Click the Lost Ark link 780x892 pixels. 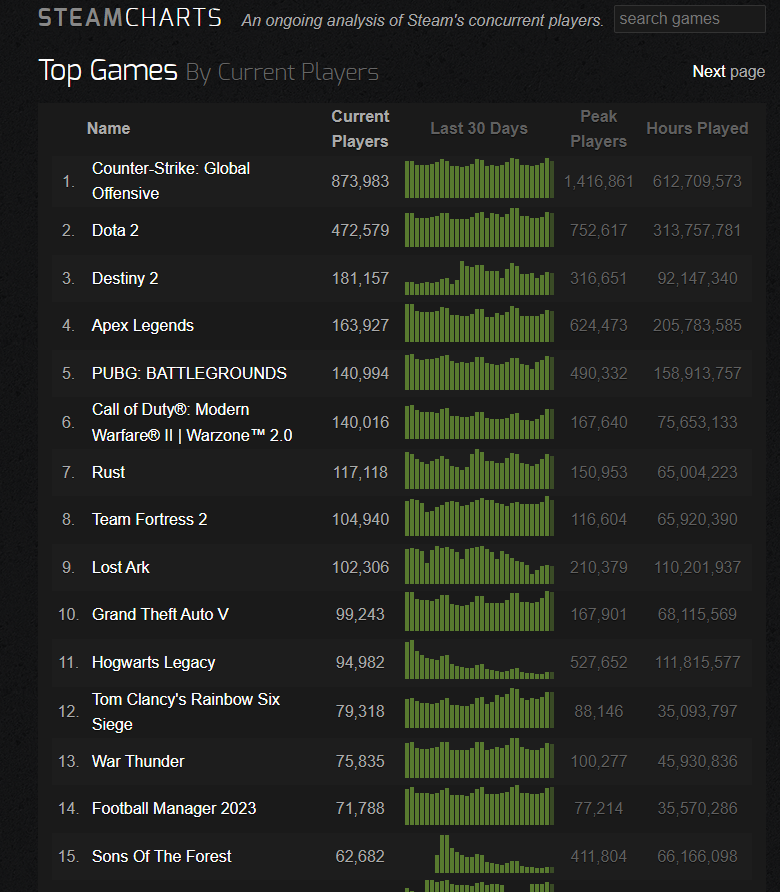120,567
